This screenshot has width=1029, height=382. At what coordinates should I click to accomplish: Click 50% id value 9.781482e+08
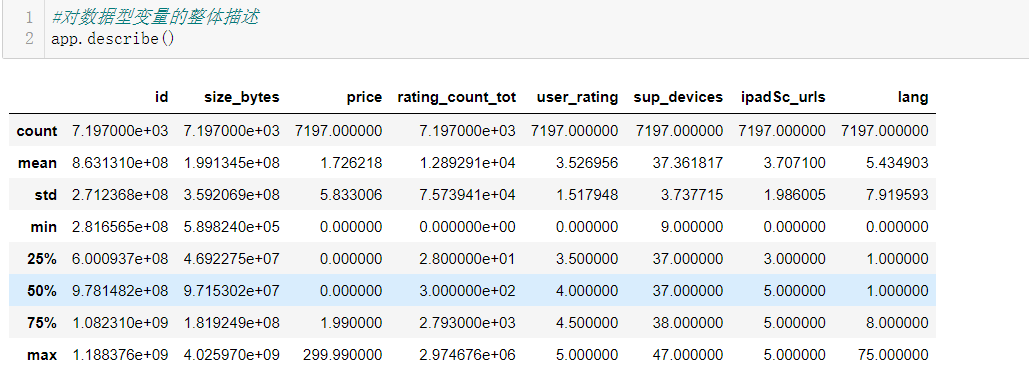point(120,291)
